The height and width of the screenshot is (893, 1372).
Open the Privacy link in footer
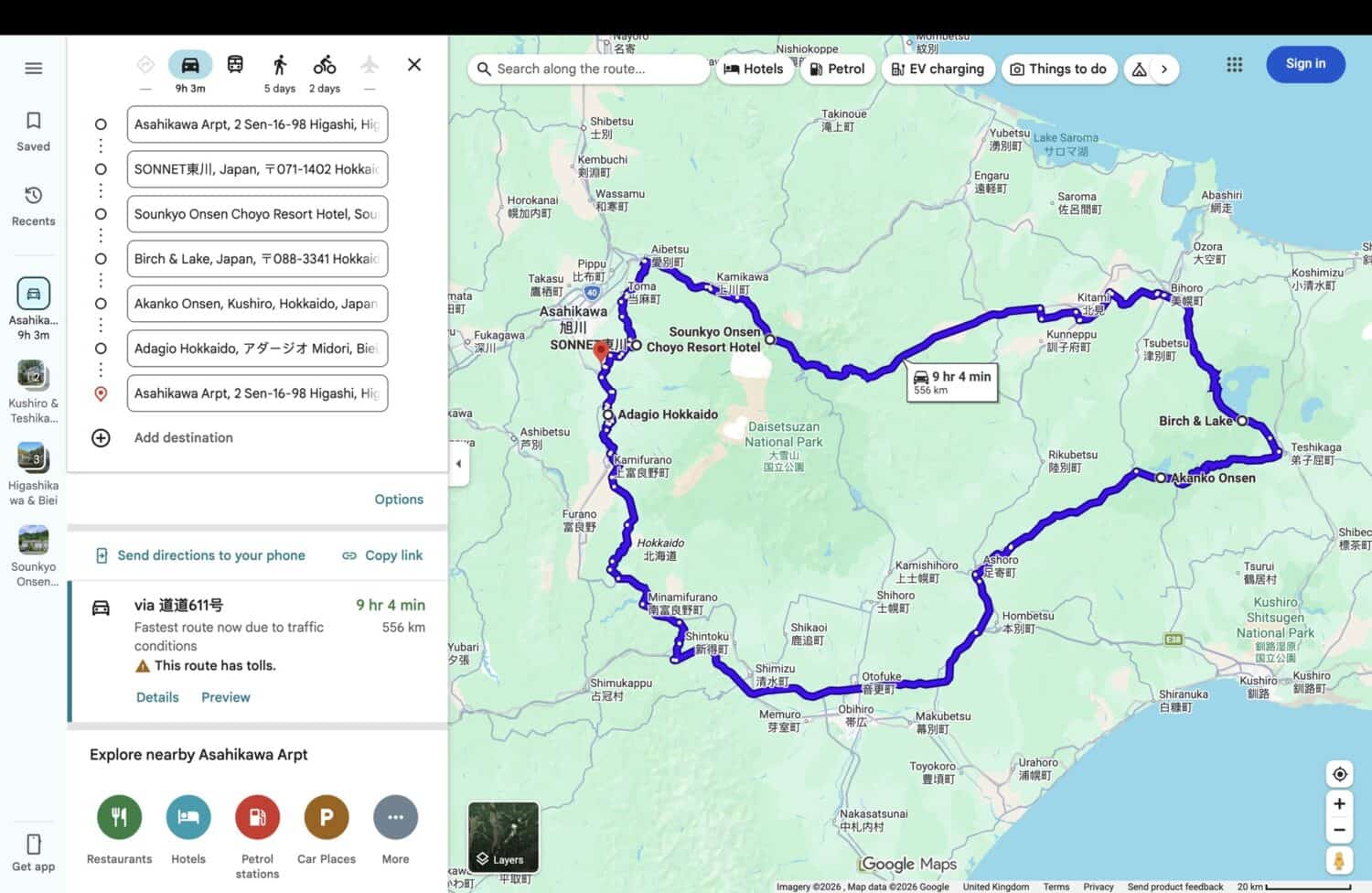coord(1099,887)
